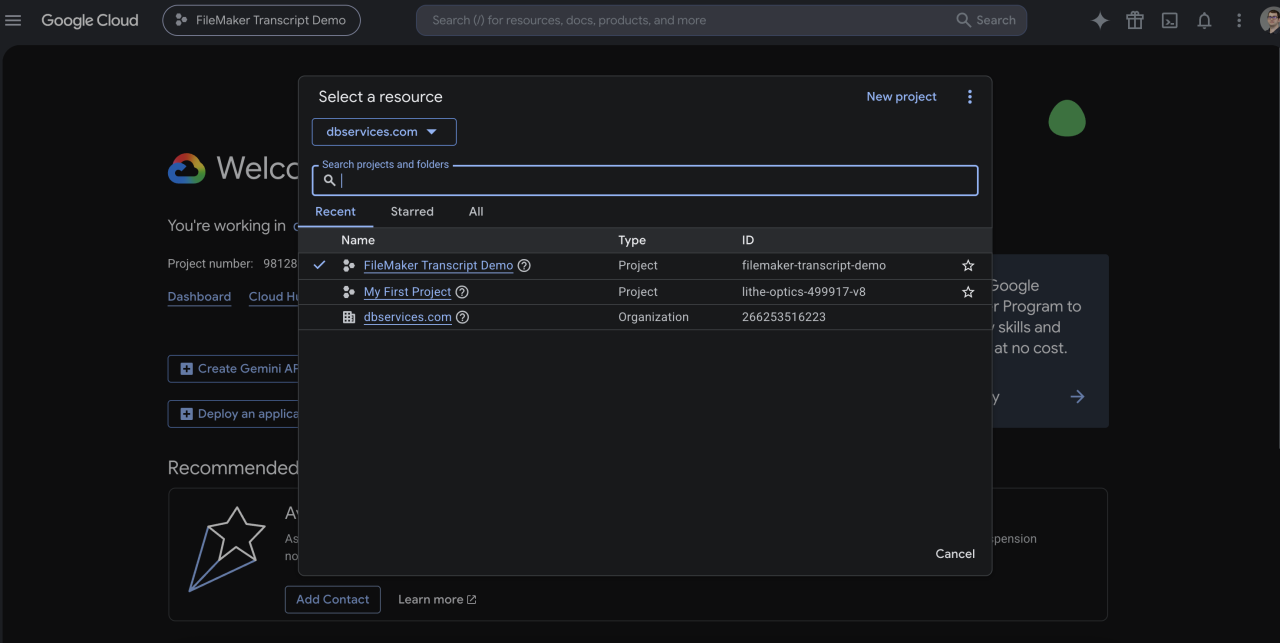Open the dialog's three-dot more options menu
The width and height of the screenshot is (1280, 643).
click(969, 97)
